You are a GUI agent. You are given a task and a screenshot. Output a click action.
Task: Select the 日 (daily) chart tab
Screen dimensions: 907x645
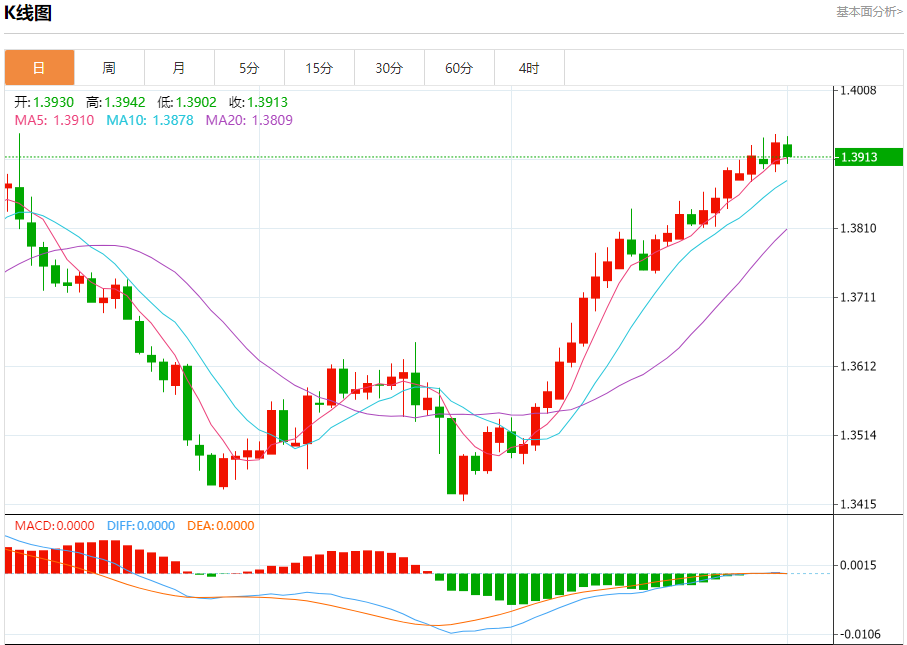pyautogui.click(x=39, y=68)
